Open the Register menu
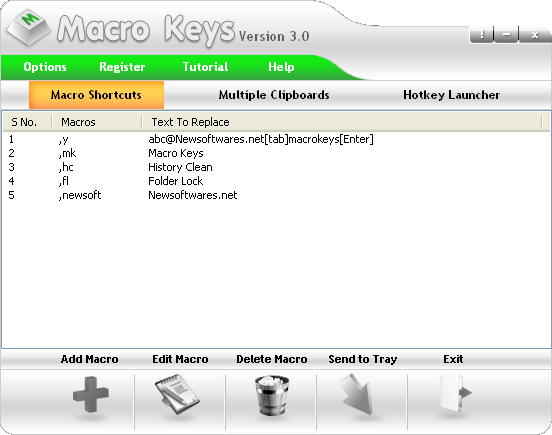This screenshot has height=435, width=552. click(x=122, y=67)
